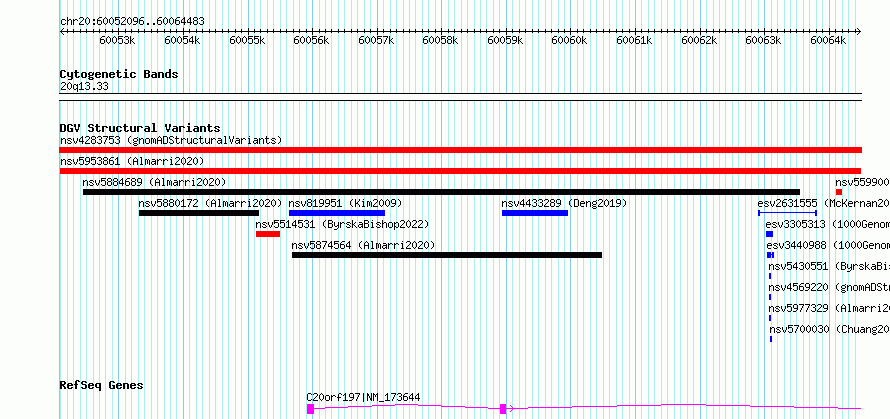
Task: Open the nsv5514531 (ByrskaBishop2022) label
Action: [x=342, y=224]
